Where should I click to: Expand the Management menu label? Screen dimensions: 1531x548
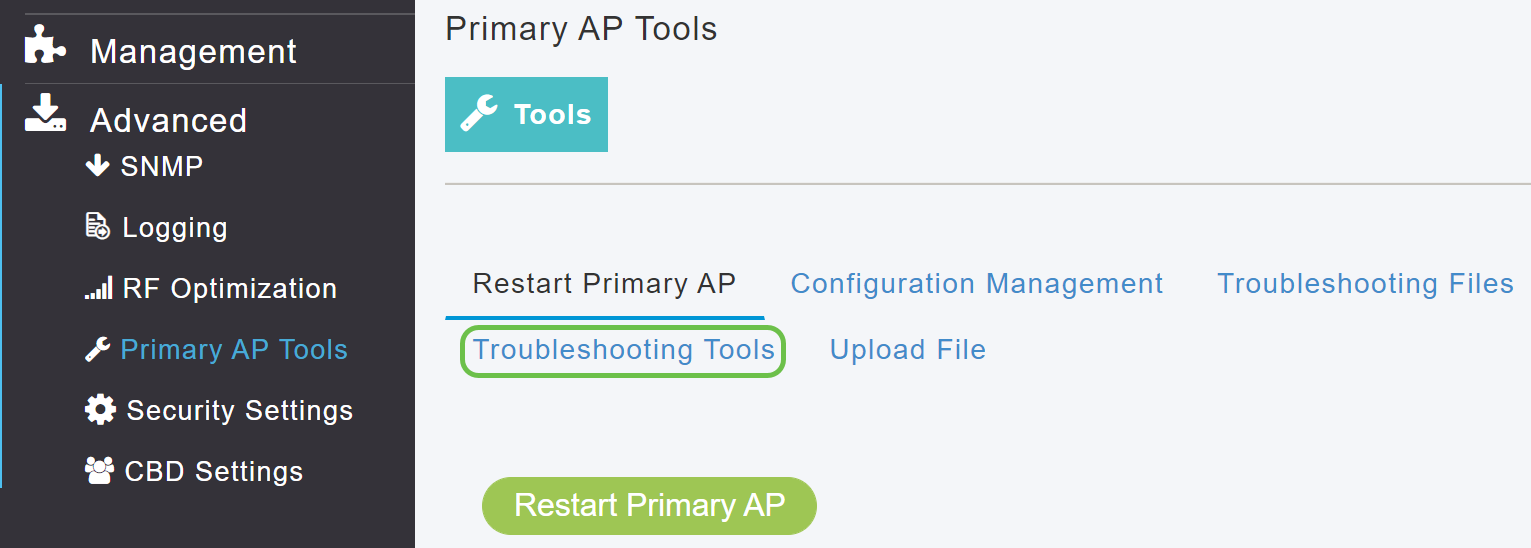click(193, 51)
